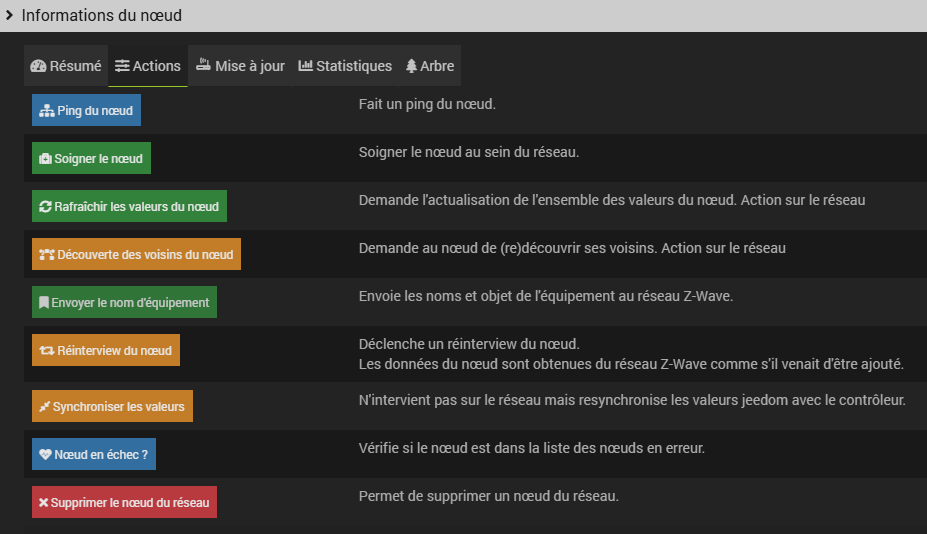Click the refresh icon on Rafraîchir les valeurs
Viewport: 927px width, 534px height.
[45, 207]
